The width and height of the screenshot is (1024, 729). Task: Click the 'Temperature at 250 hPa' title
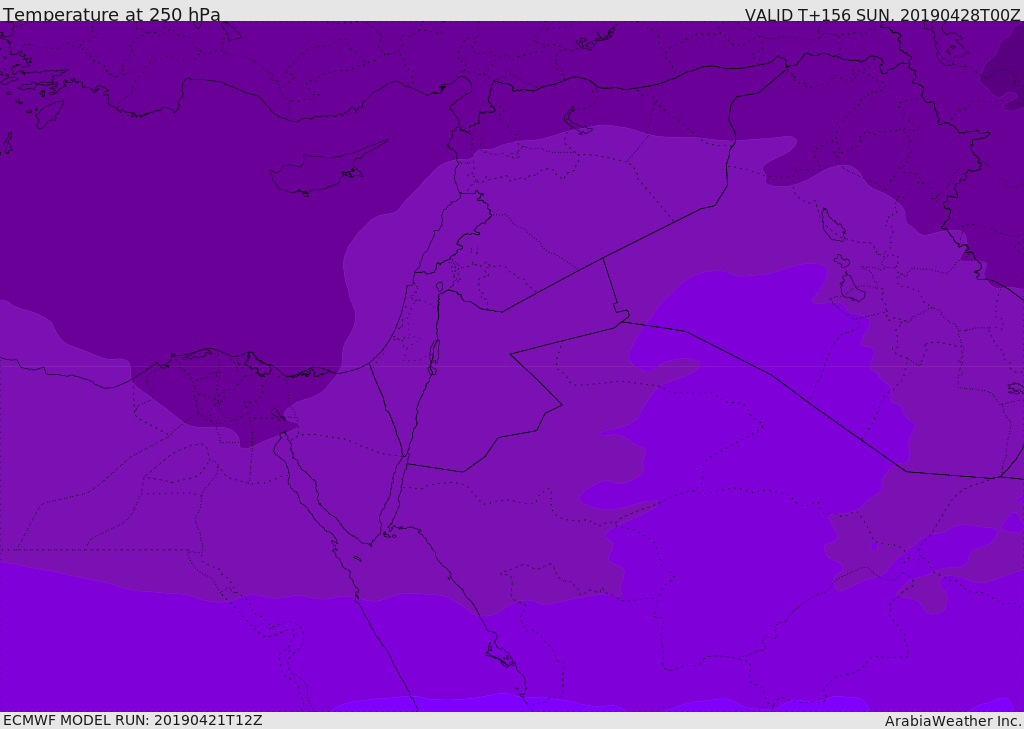coord(112,14)
